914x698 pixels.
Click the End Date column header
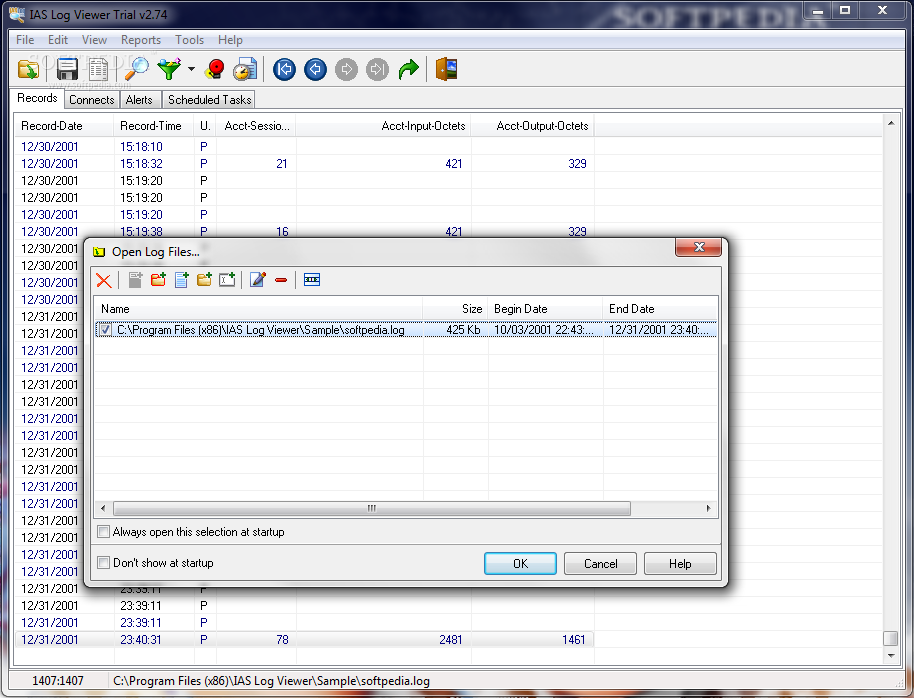(x=660, y=308)
